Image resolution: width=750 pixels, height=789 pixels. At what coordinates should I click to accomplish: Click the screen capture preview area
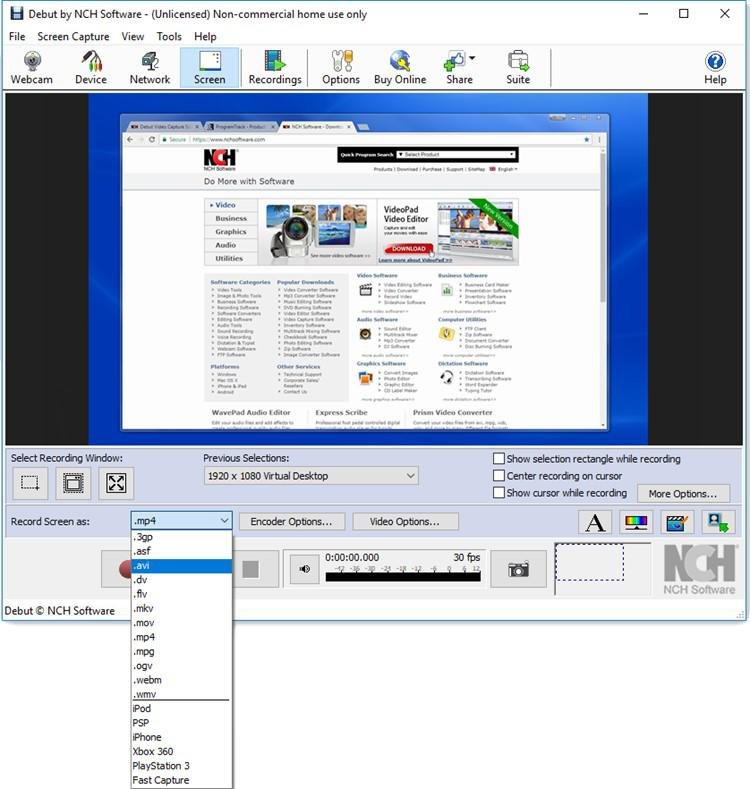[374, 269]
